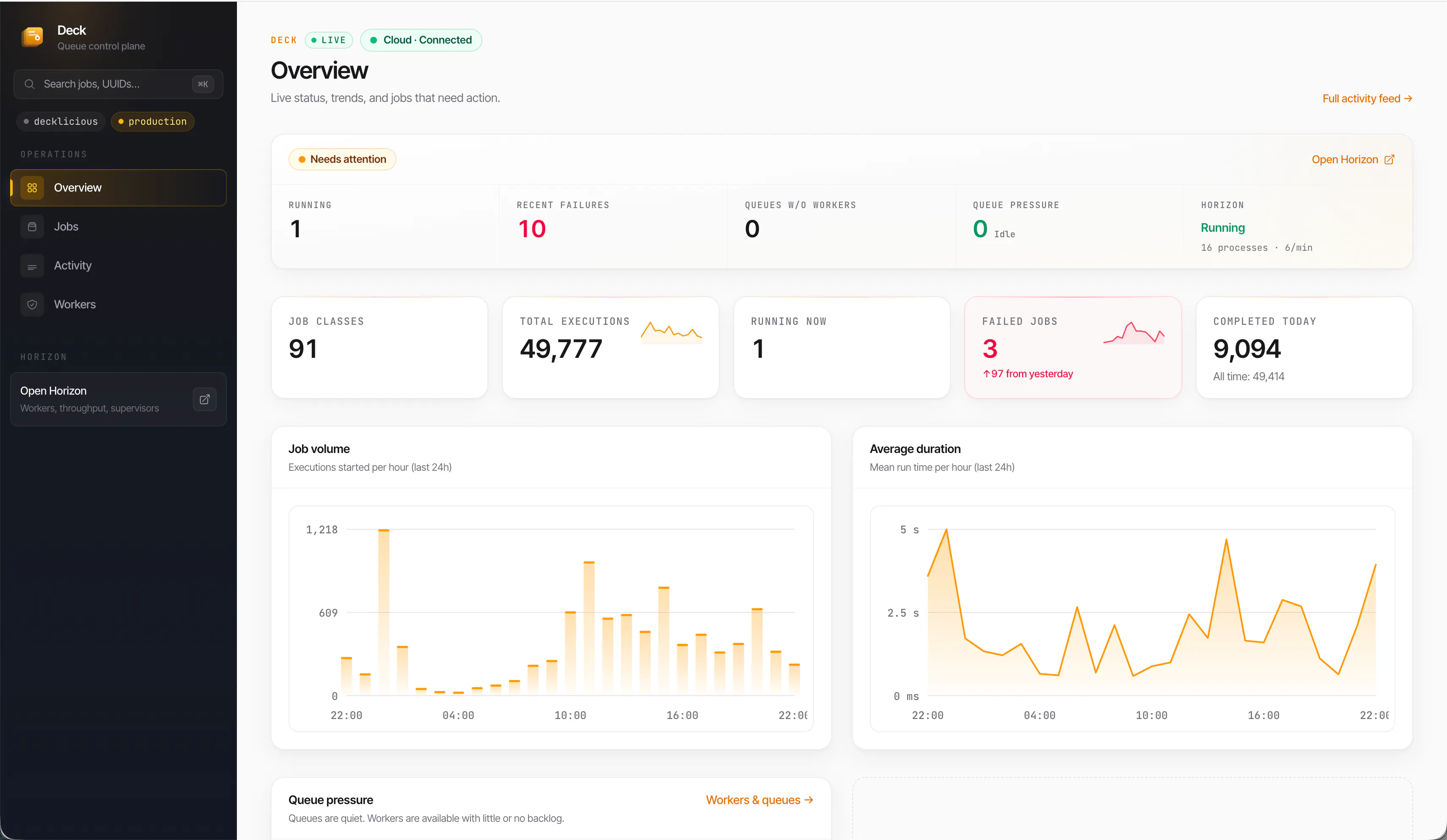The height and width of the screenshot is (840, 1447).
Task: Click the Needs attention badge
Action: pos(342,159)
